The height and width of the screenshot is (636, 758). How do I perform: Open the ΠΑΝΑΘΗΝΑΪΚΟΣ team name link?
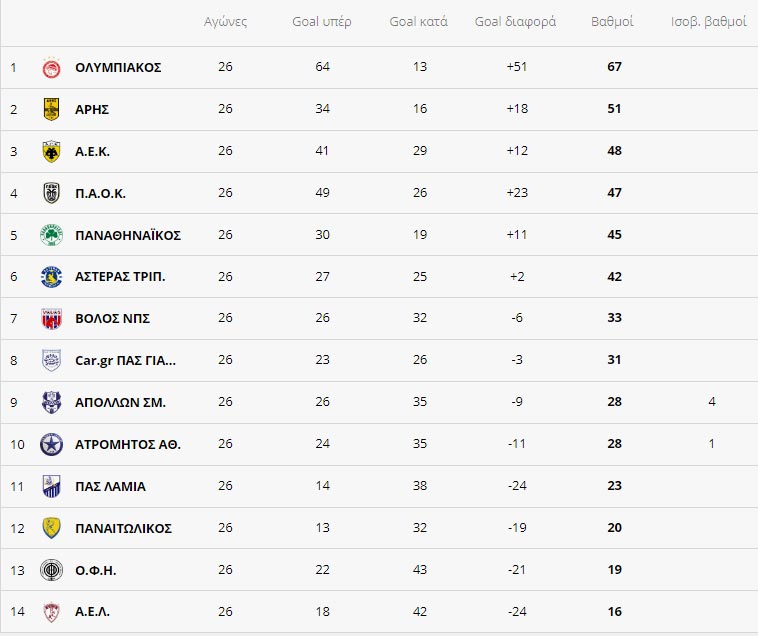(x=128, y=235)
